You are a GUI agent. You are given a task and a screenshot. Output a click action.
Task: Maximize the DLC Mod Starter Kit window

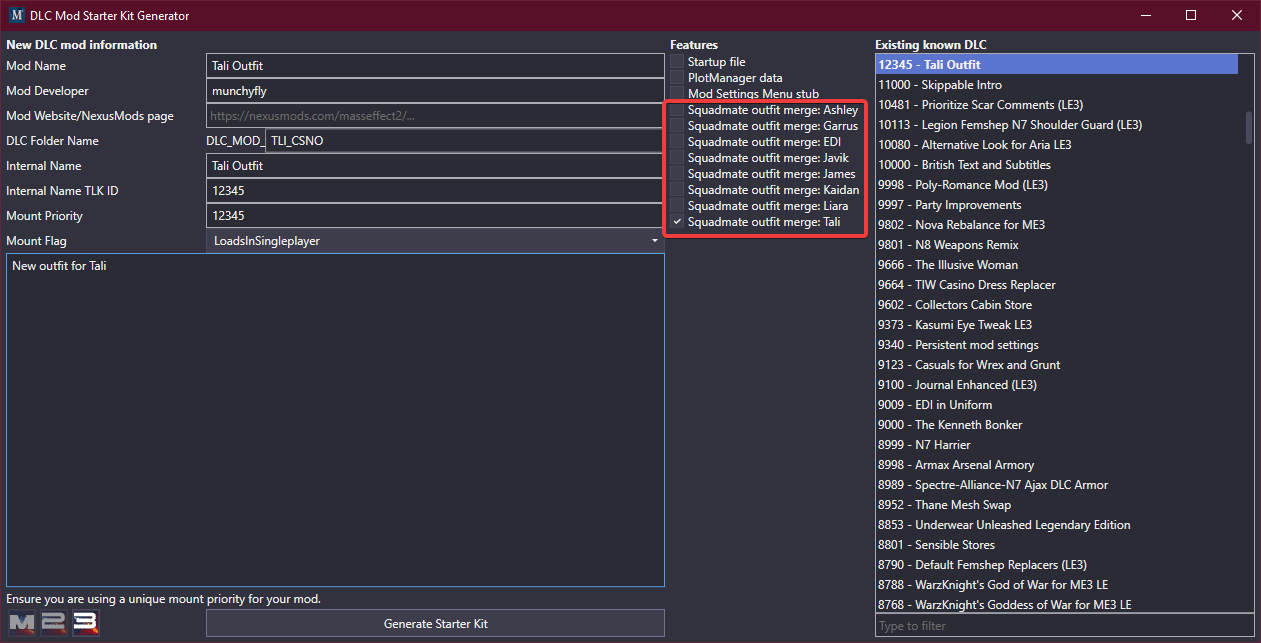(1191, 16)
